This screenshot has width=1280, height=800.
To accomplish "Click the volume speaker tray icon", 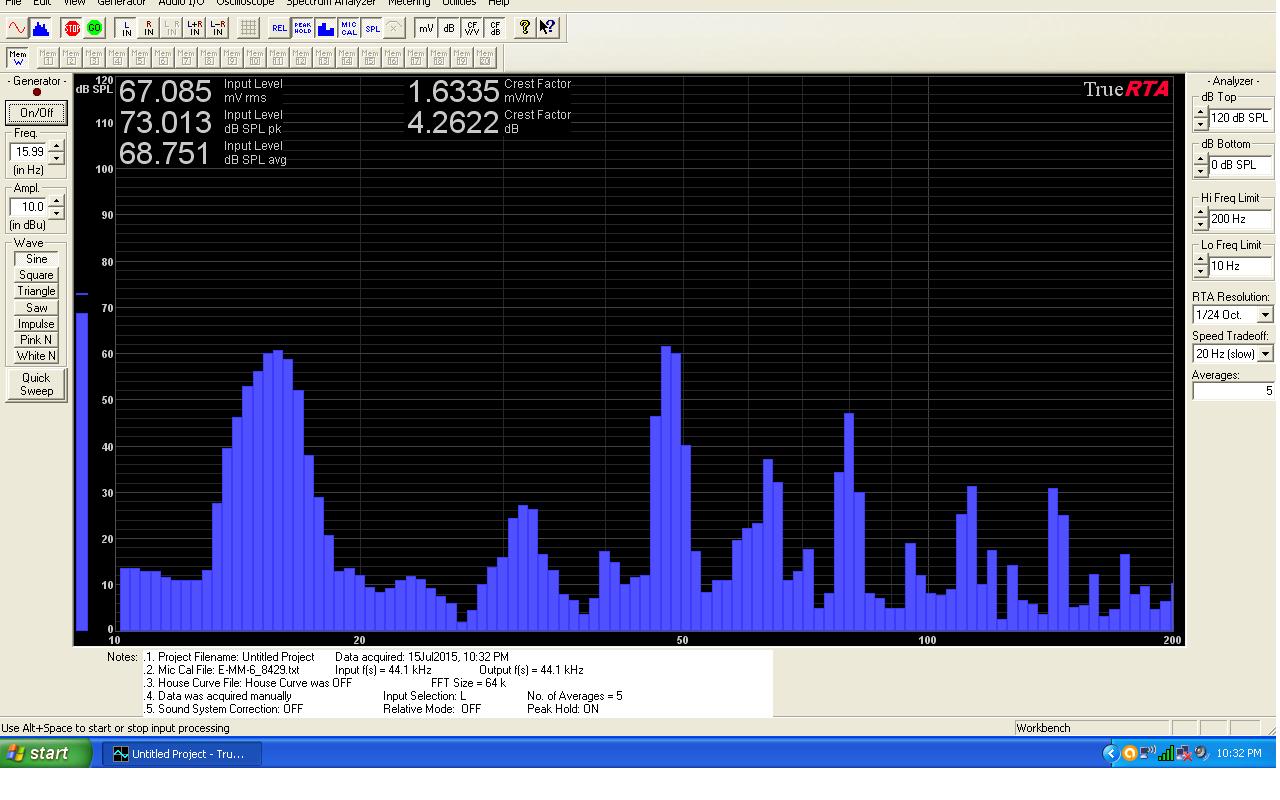I will tap(1202, 753).
